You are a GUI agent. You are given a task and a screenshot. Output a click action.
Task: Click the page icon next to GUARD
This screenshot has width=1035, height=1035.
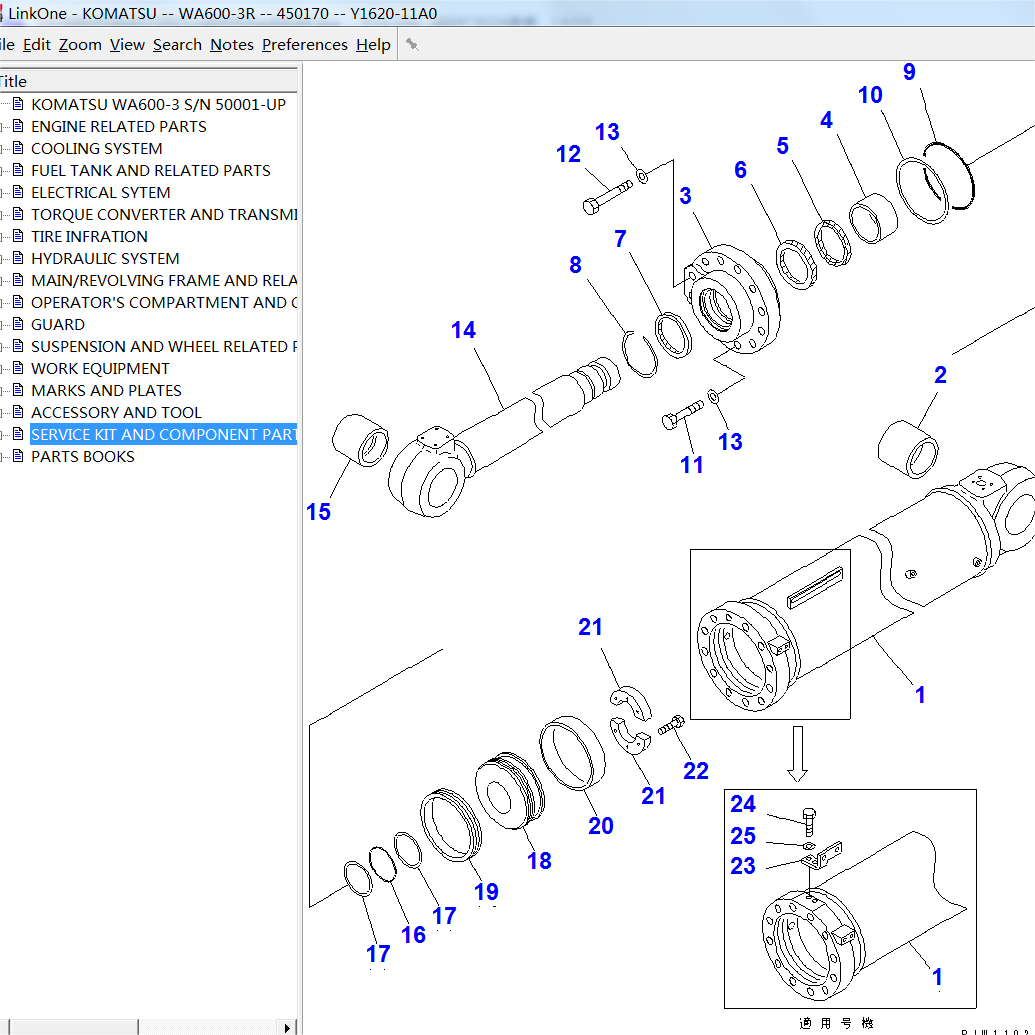(x=18, y=325)
